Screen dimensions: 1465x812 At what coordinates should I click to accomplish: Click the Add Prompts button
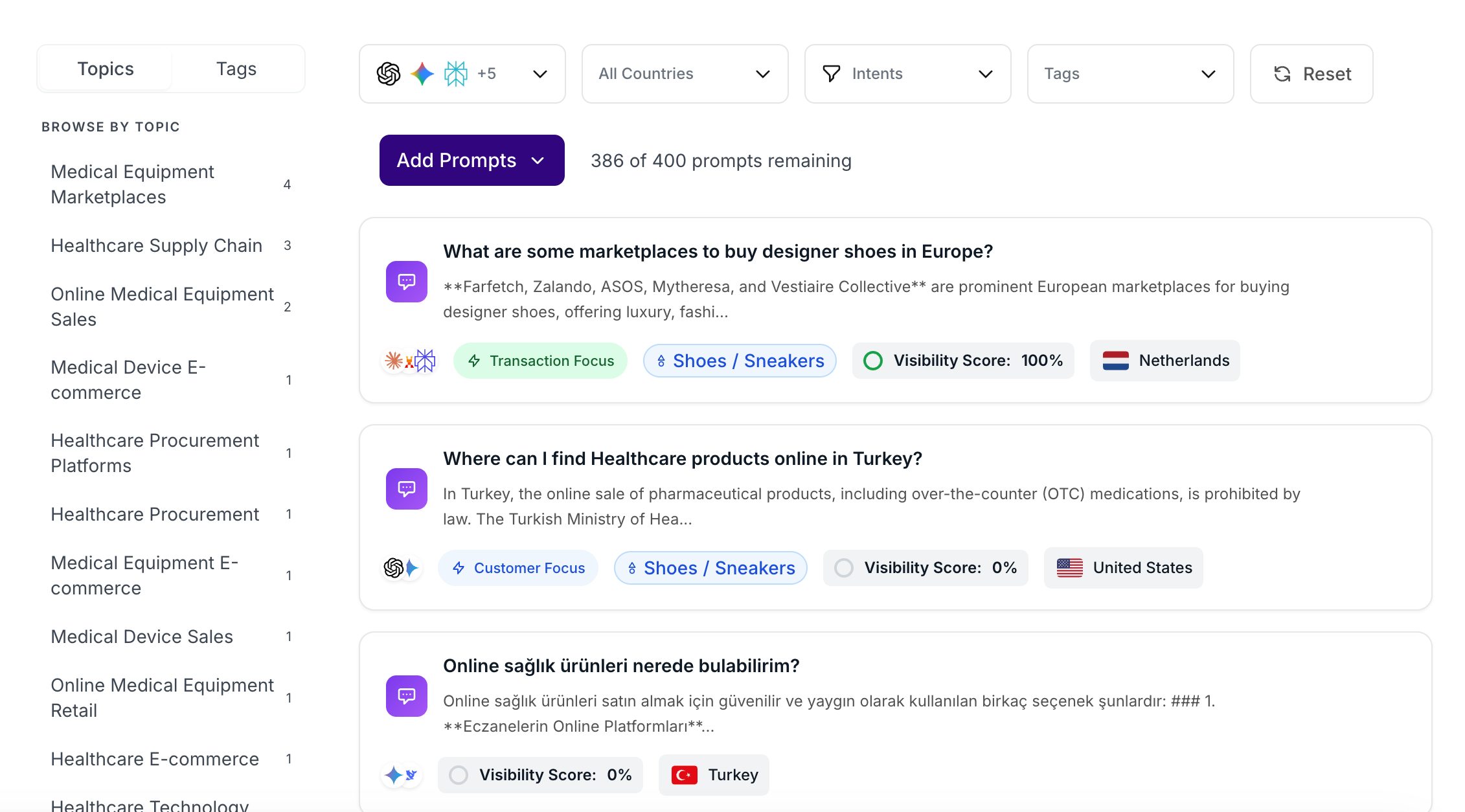(471, 161)
